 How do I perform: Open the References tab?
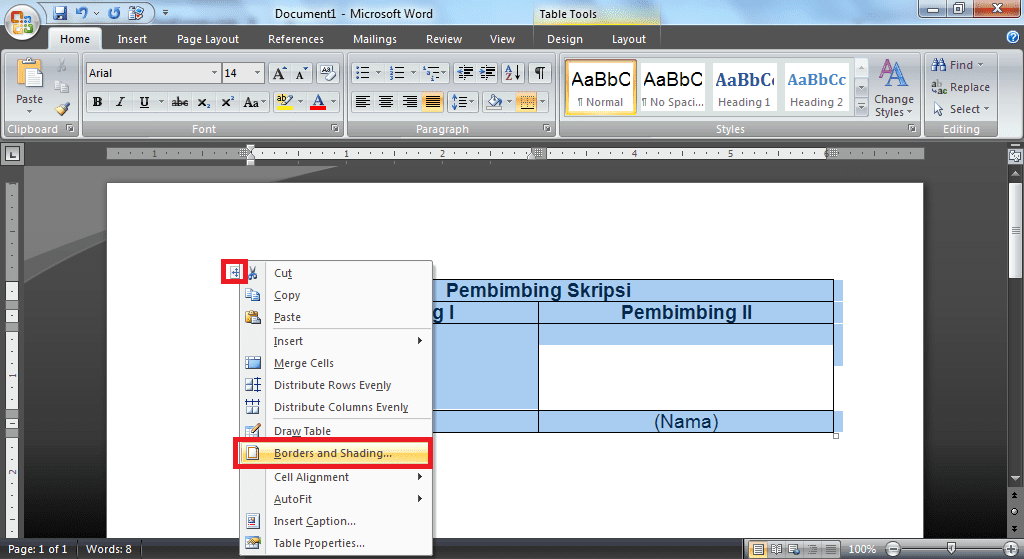coord(296,39)
